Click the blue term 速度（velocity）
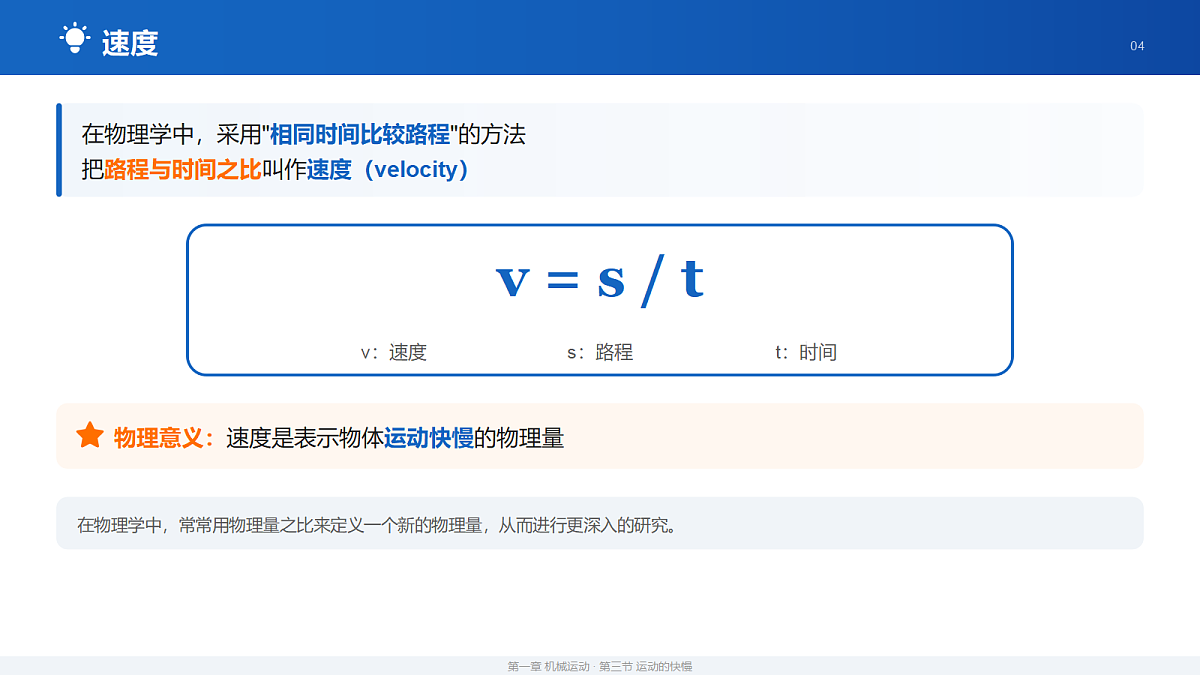 (393, 170)
